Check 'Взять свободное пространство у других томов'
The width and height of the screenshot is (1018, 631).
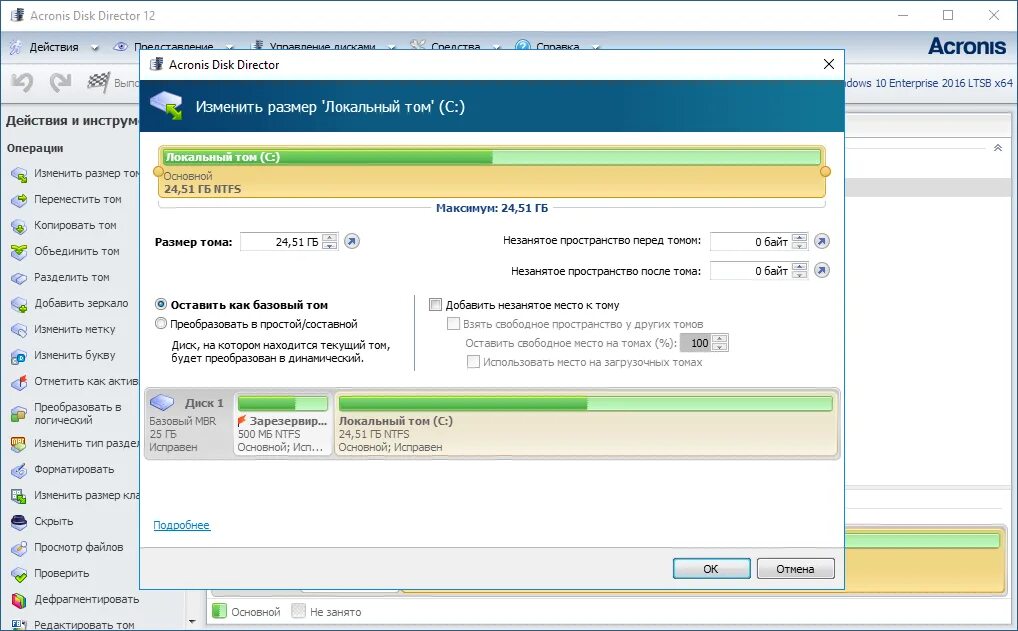pyautogui.click(x=454, y=323)
